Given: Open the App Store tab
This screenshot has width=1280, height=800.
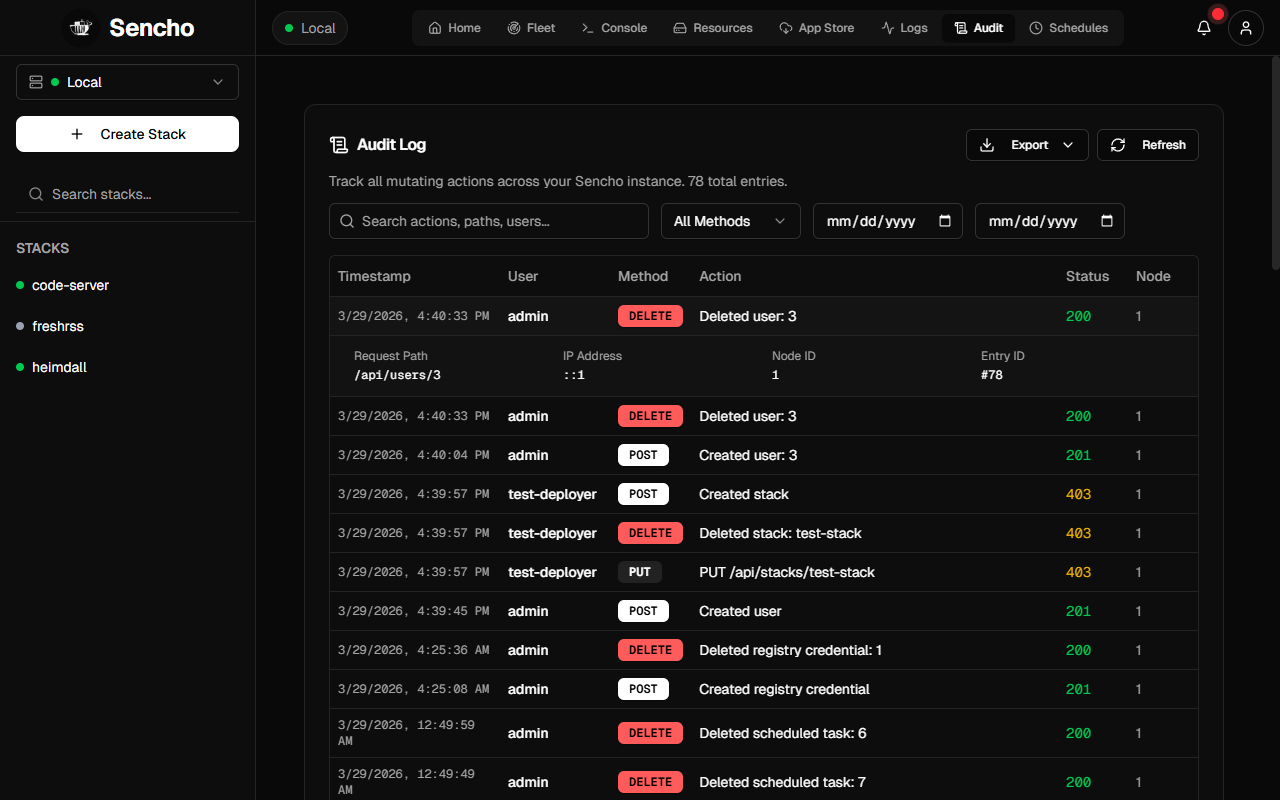Looking at the screenshot, I should point(817,28).
